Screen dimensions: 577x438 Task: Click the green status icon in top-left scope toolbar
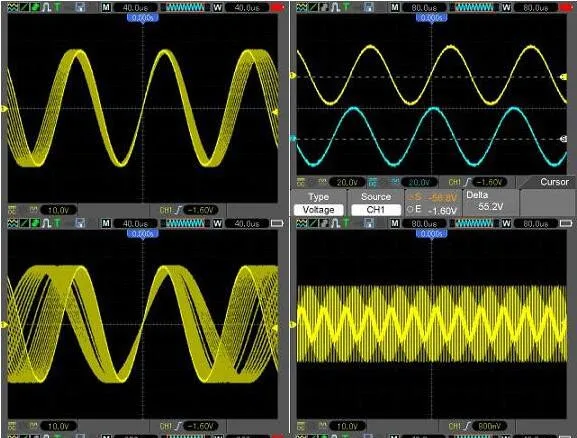(35, 7)
